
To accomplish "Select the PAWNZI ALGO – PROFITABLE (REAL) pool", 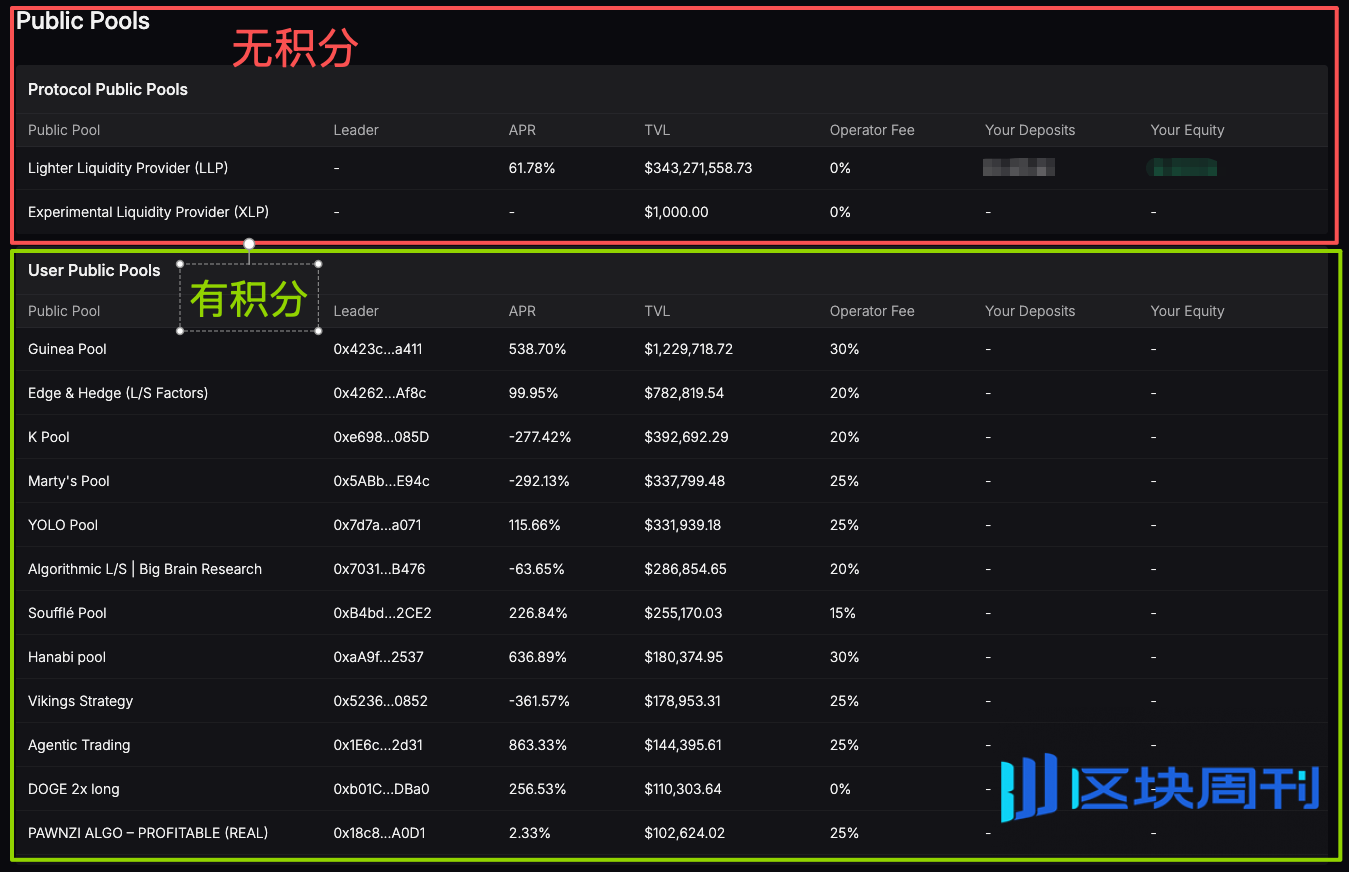I will click(x=147, y=833).
